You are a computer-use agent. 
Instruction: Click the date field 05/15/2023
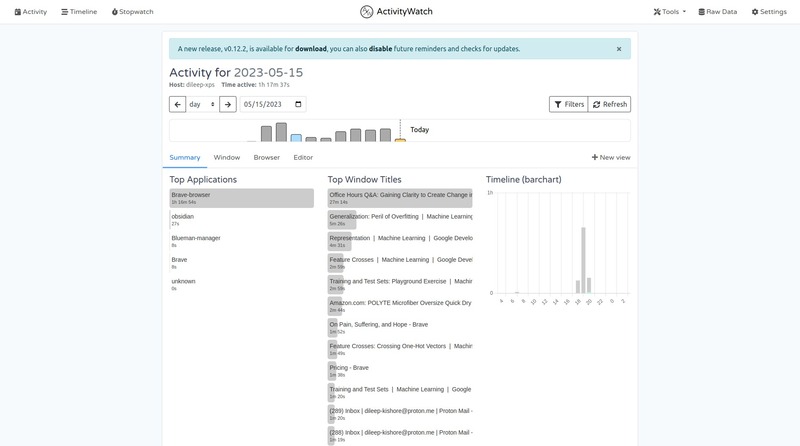pyautogui.click(x=273, y=104)
